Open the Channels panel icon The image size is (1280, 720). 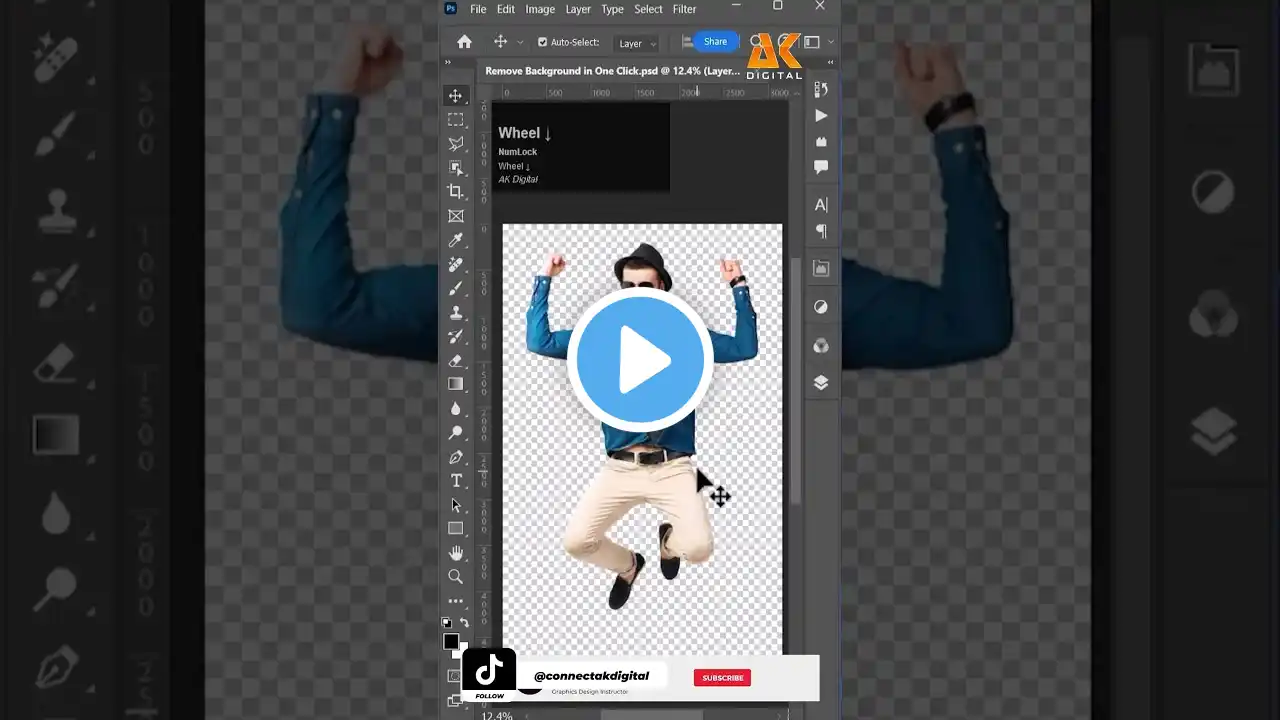click(821, 346)
